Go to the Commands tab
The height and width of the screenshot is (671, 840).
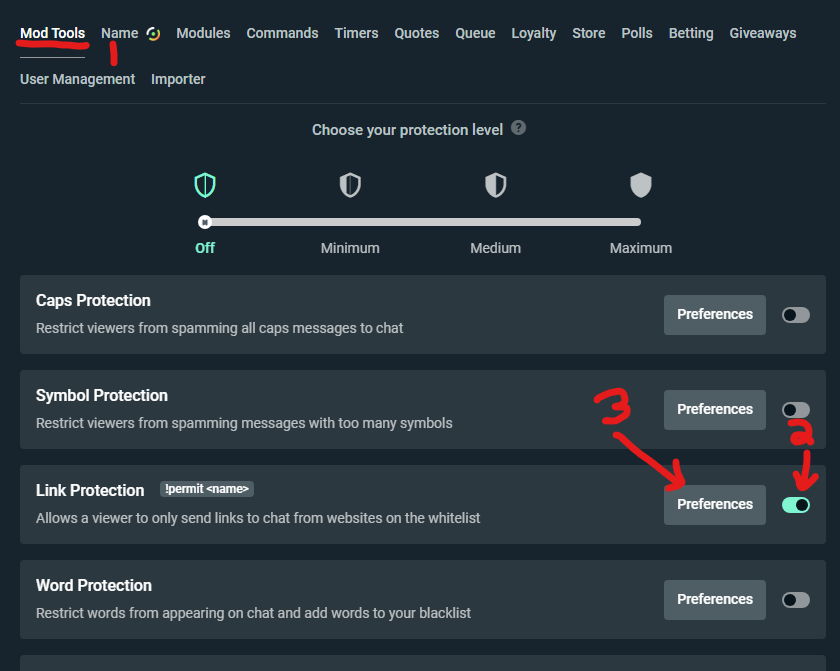282,33
